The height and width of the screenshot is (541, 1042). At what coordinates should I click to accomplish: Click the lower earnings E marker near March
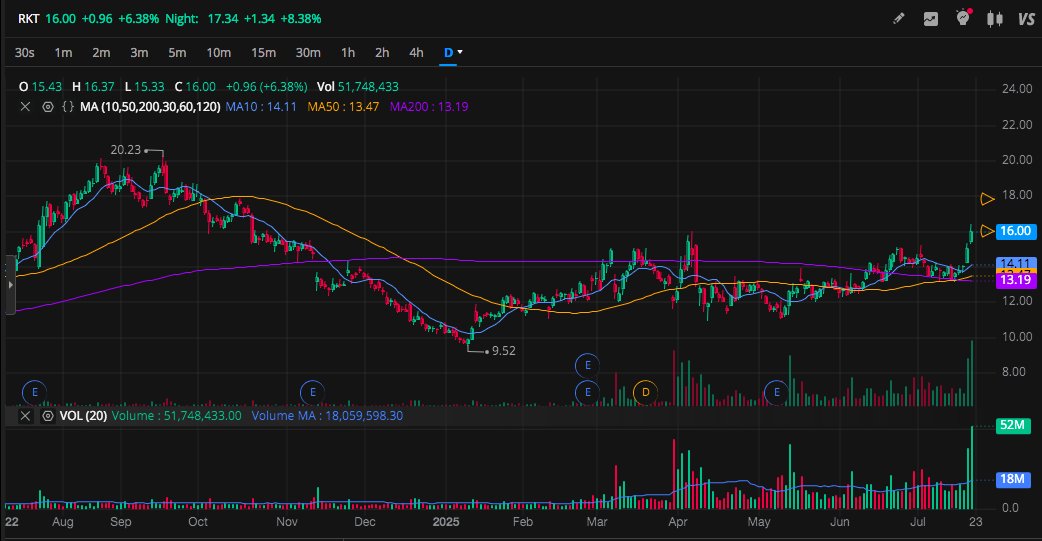587,392
